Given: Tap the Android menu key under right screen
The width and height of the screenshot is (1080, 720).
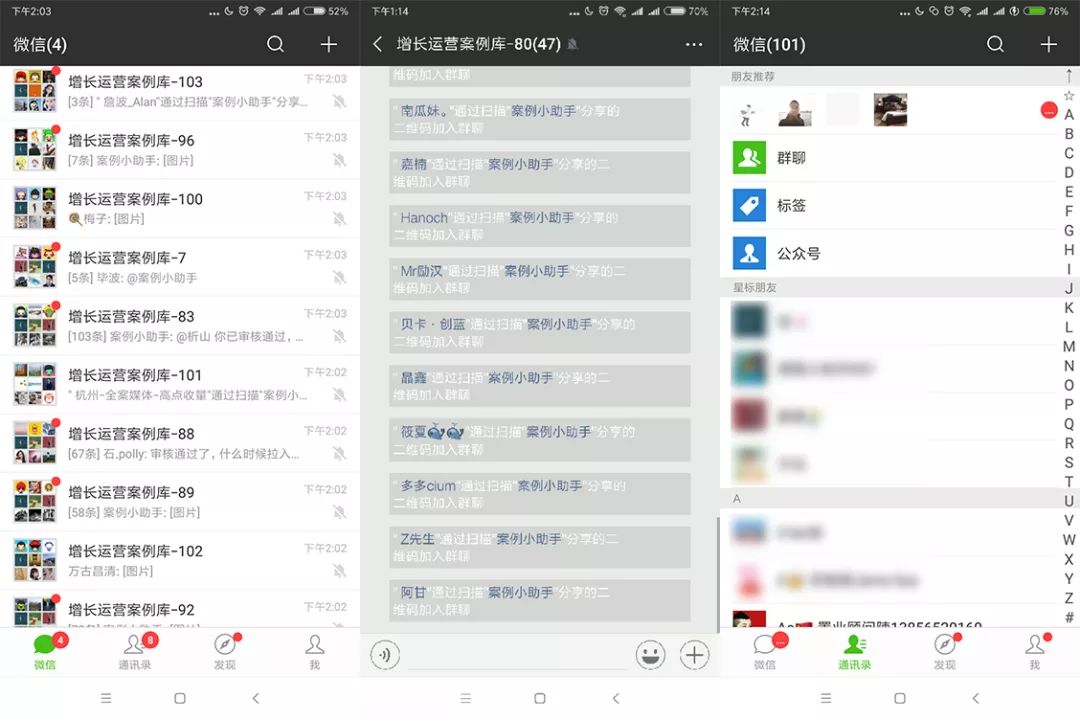Looking at the screenshot, I should click(826, 698).
